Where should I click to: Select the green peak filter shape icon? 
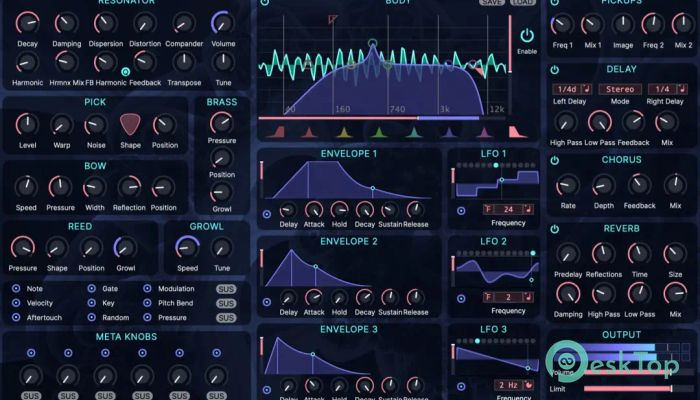tap(378, 132)
